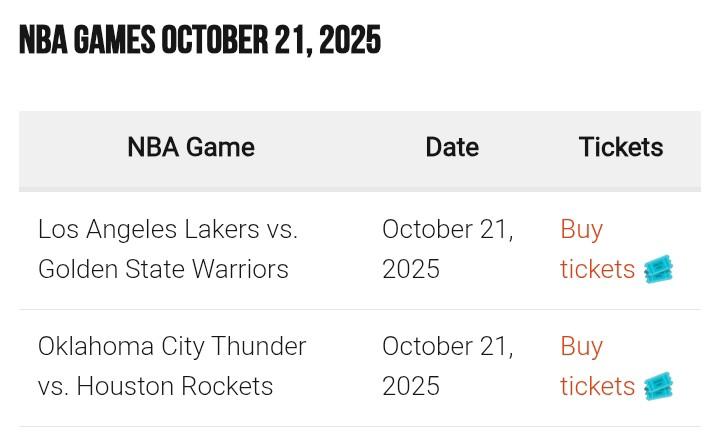Click "OCTOBER 21" in the page heading
The image size is (720, 438).
tap(234, 41)
